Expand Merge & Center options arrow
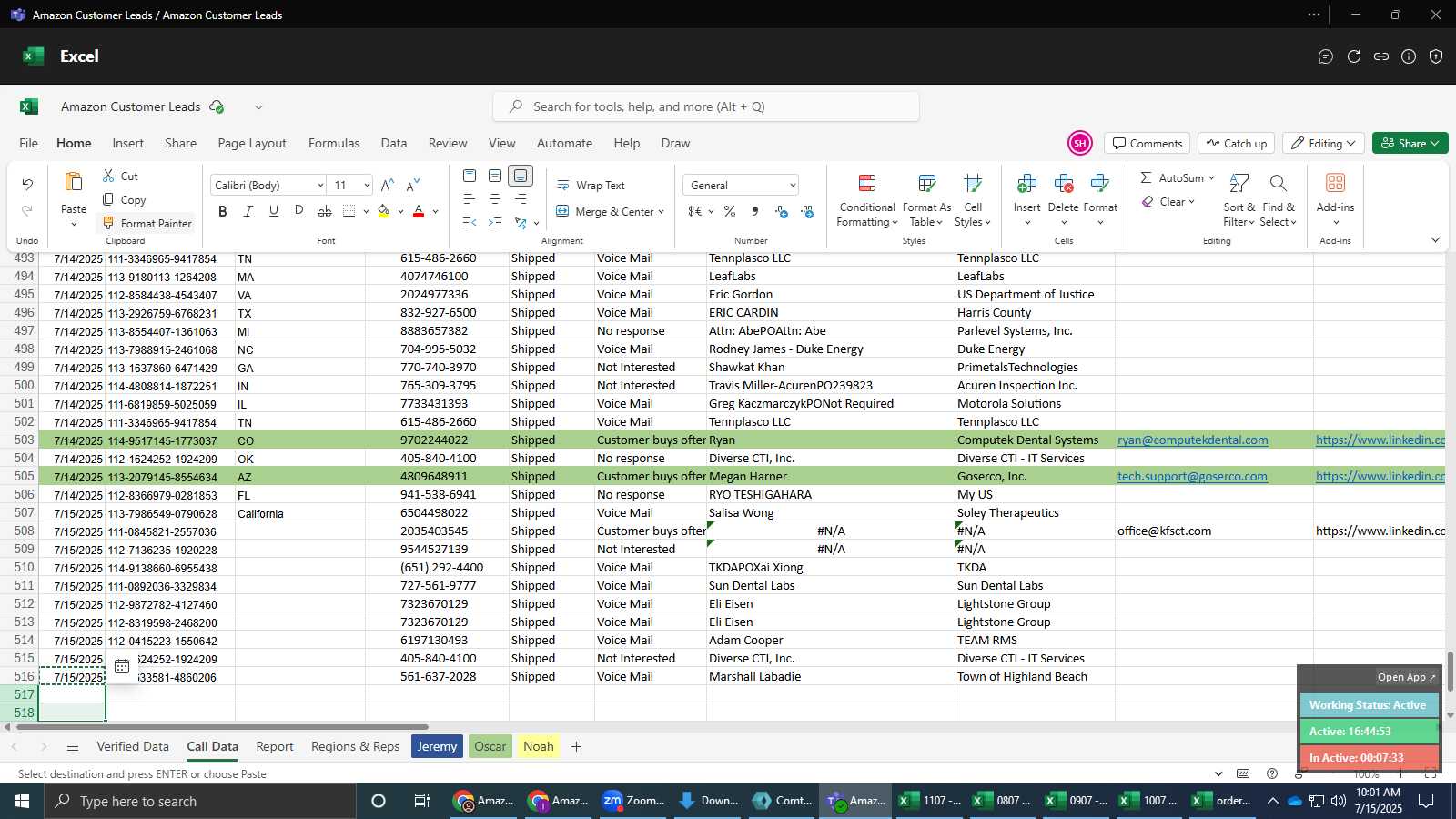Image resolution: width=1456 pixels, height=819 pixels. pyautogui.click(x=661, y=212)
